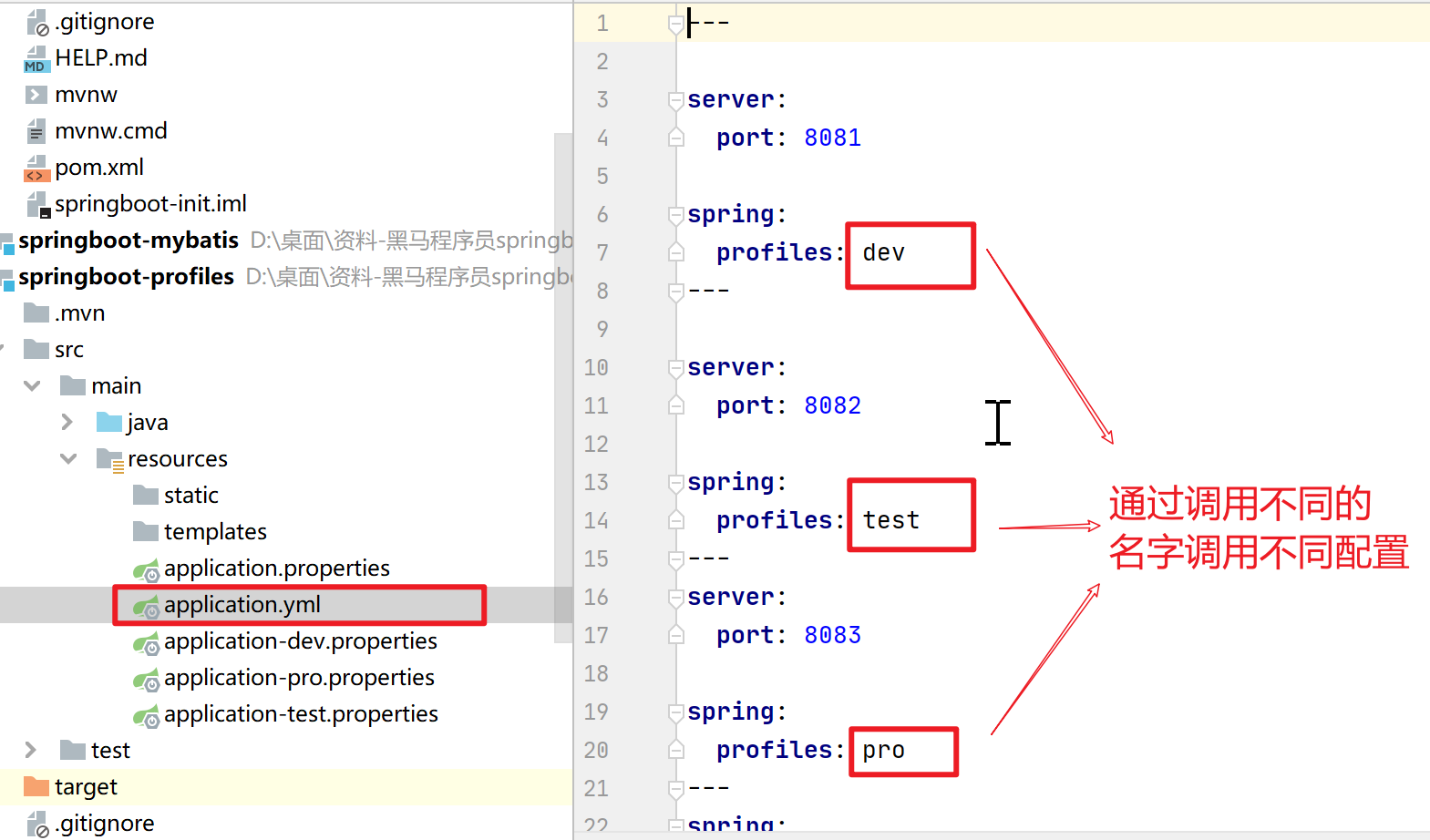Click port value 8083 in editor
The width and height of the screenshot is (1430, 840).
pyautogui.click(x=832, y=635)
